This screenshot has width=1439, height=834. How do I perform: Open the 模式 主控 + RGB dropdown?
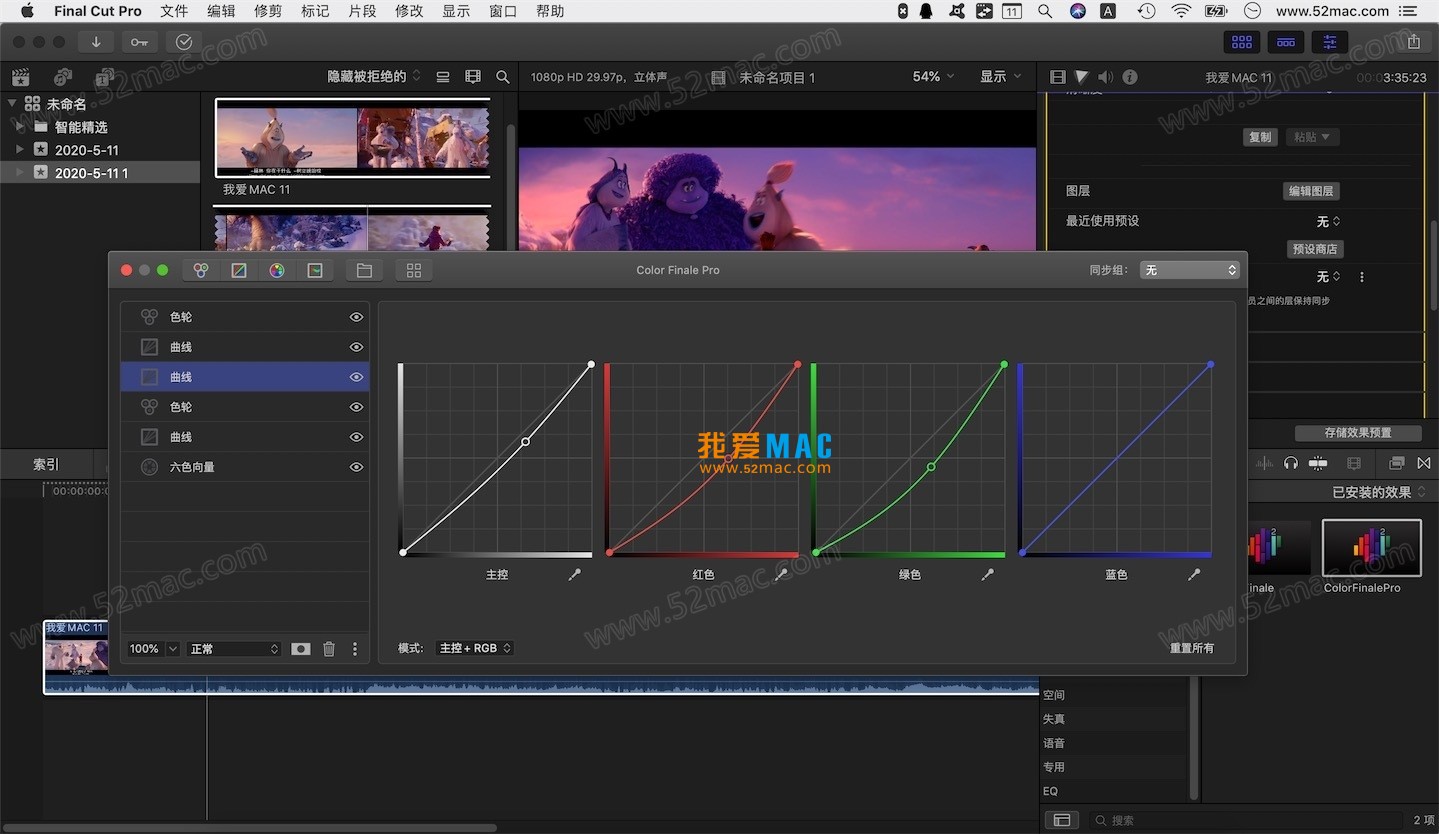point(475,648)
